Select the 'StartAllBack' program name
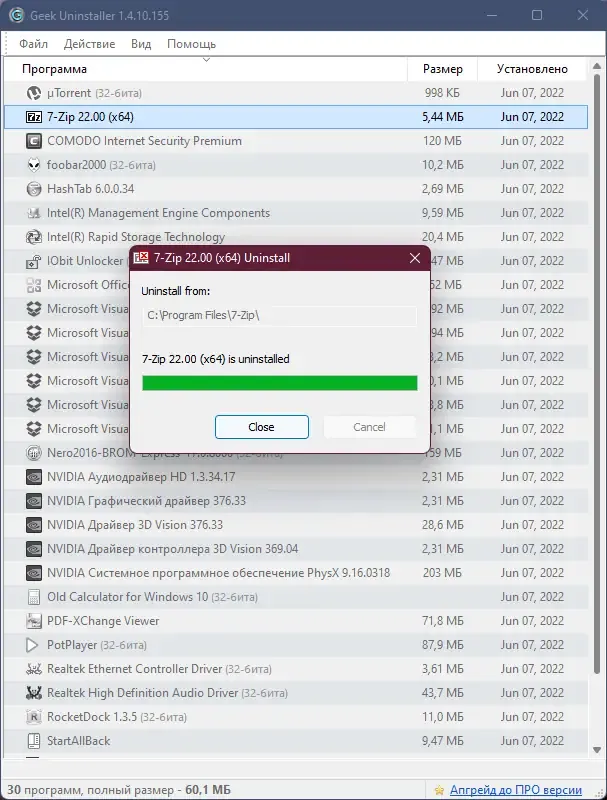 pyautogui.click(x=79, y=740)
